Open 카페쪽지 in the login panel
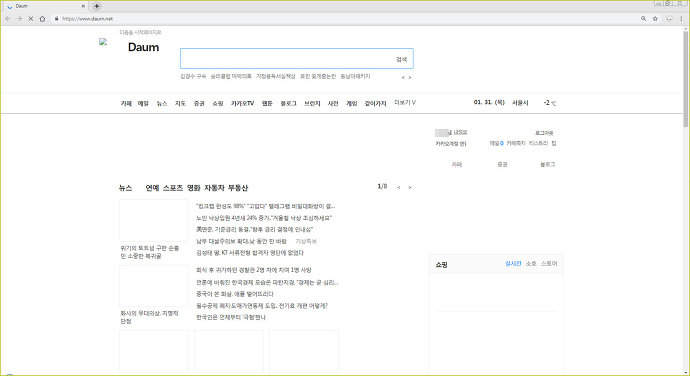The height and width of the screenshot is (376, 690). (x=516, y=143)
